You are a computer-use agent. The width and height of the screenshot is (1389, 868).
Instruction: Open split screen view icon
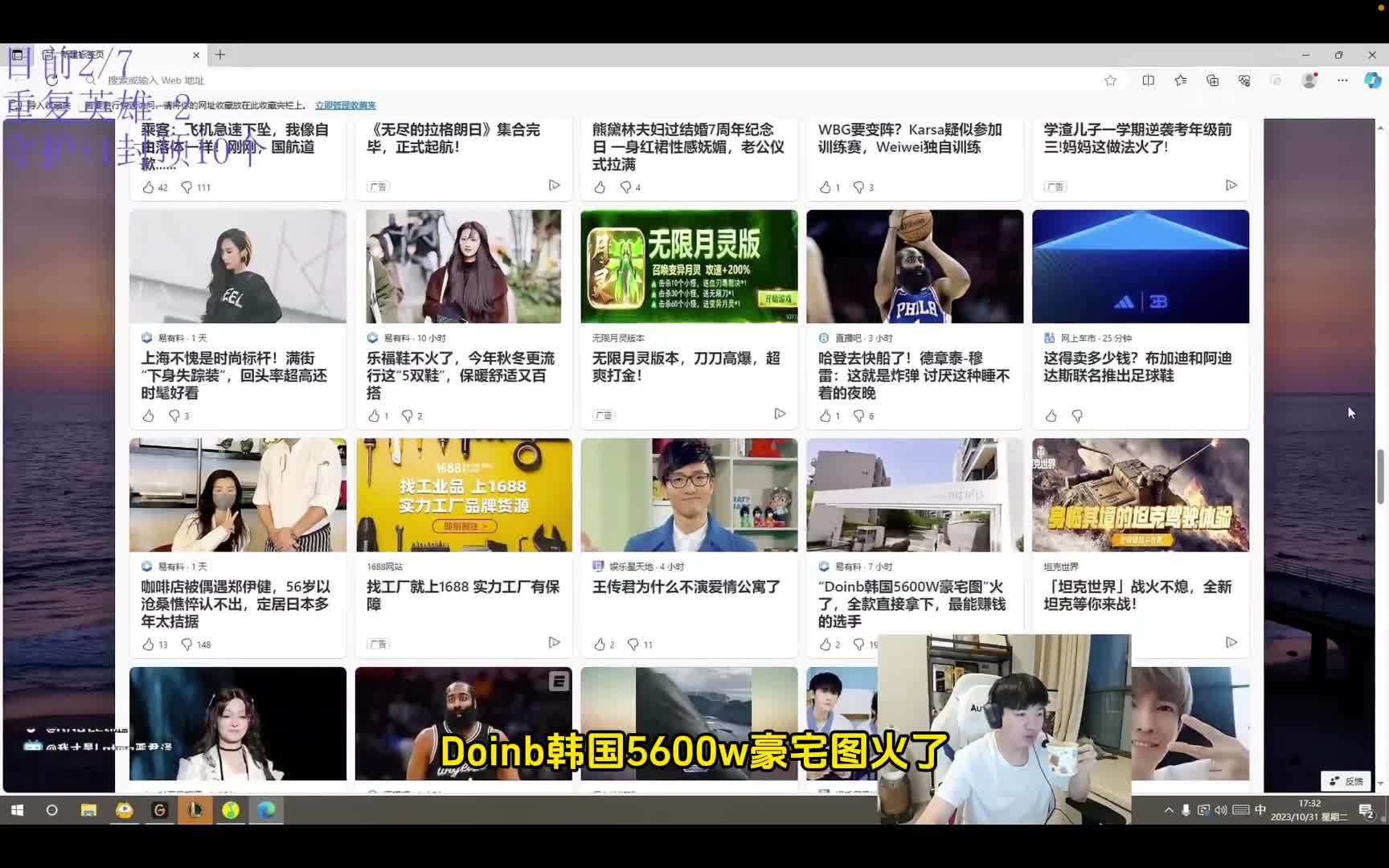click(1148, 80)
